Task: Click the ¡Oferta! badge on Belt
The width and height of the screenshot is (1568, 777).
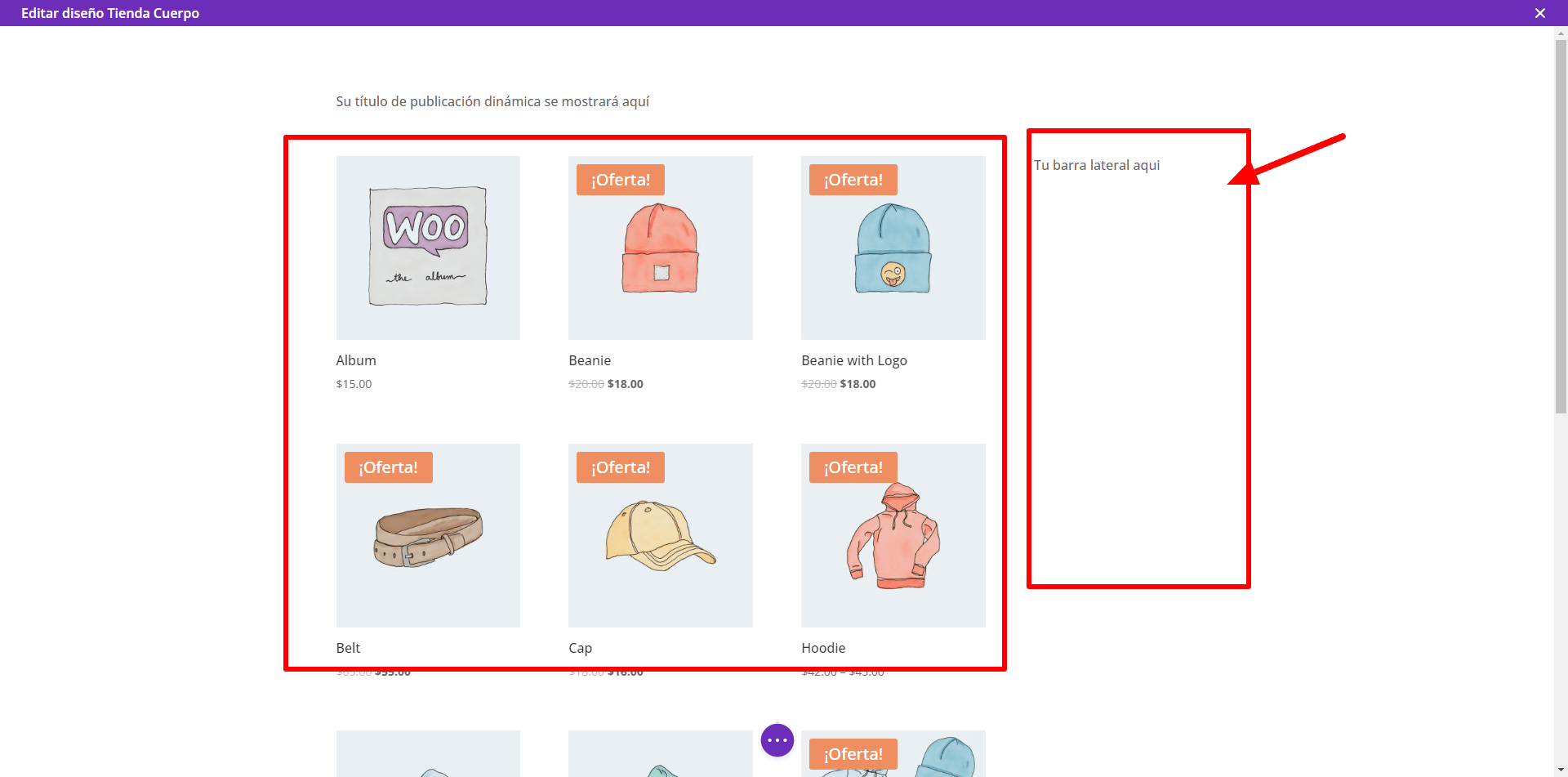Action: [389, 467]
